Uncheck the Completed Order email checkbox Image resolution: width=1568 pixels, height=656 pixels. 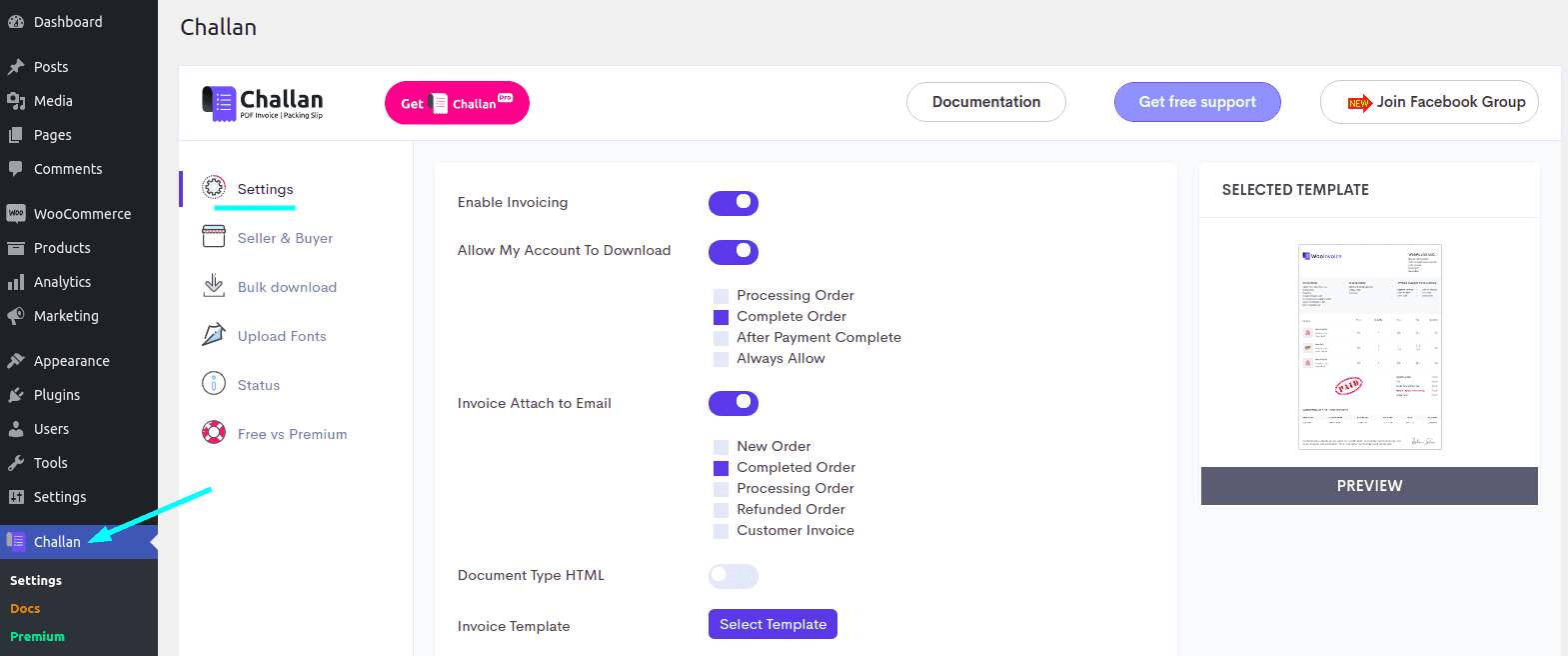[x=721, y=468]
